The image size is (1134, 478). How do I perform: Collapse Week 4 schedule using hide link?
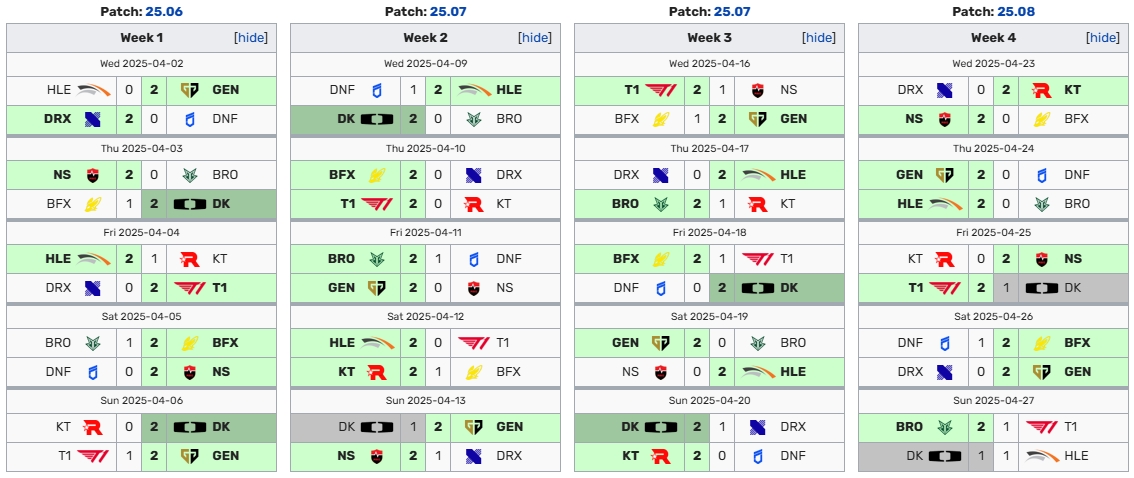pyautogui.click(x=1104, y=38)
